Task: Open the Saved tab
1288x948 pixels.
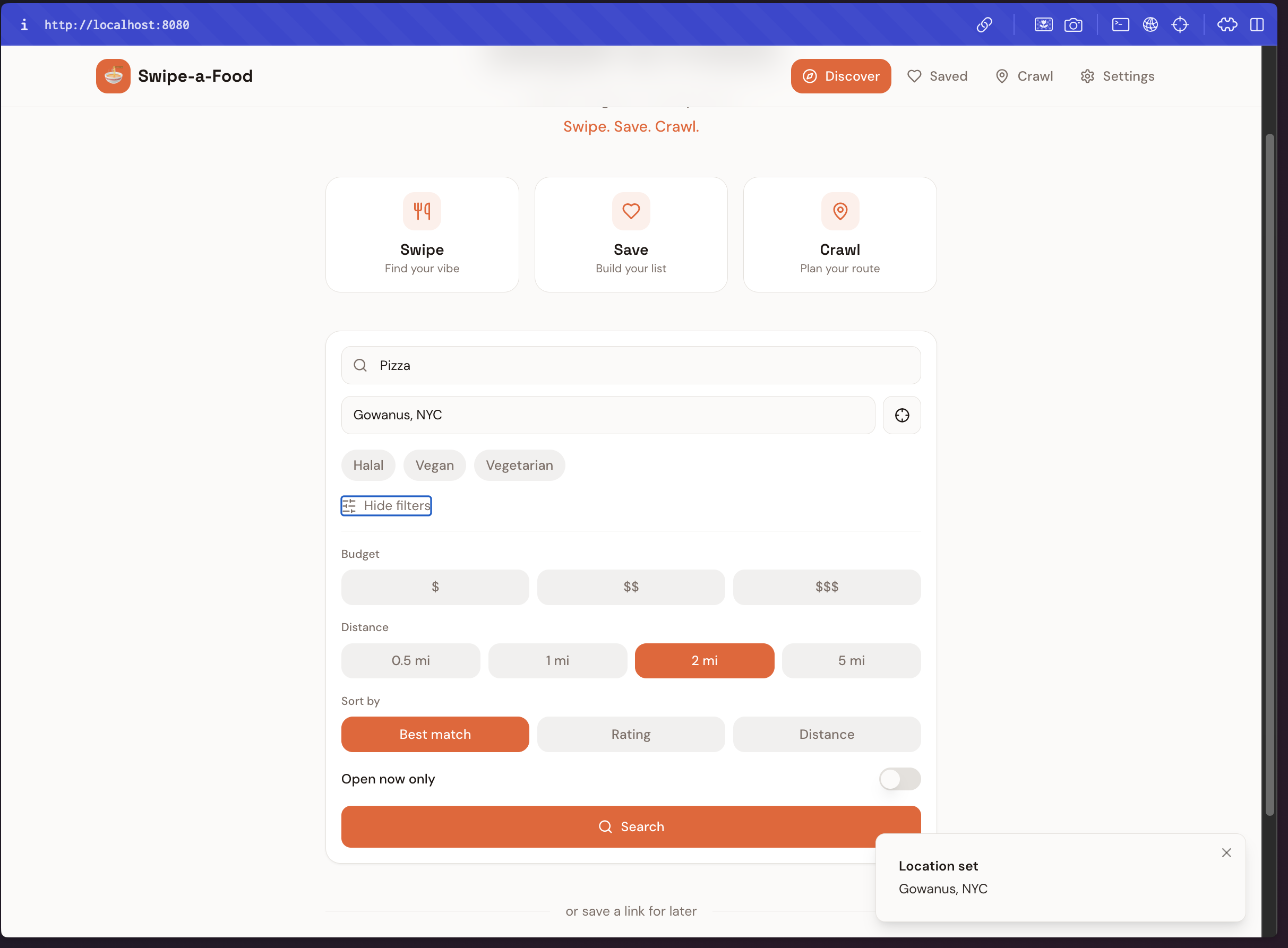Action: (x=937, y=76)
